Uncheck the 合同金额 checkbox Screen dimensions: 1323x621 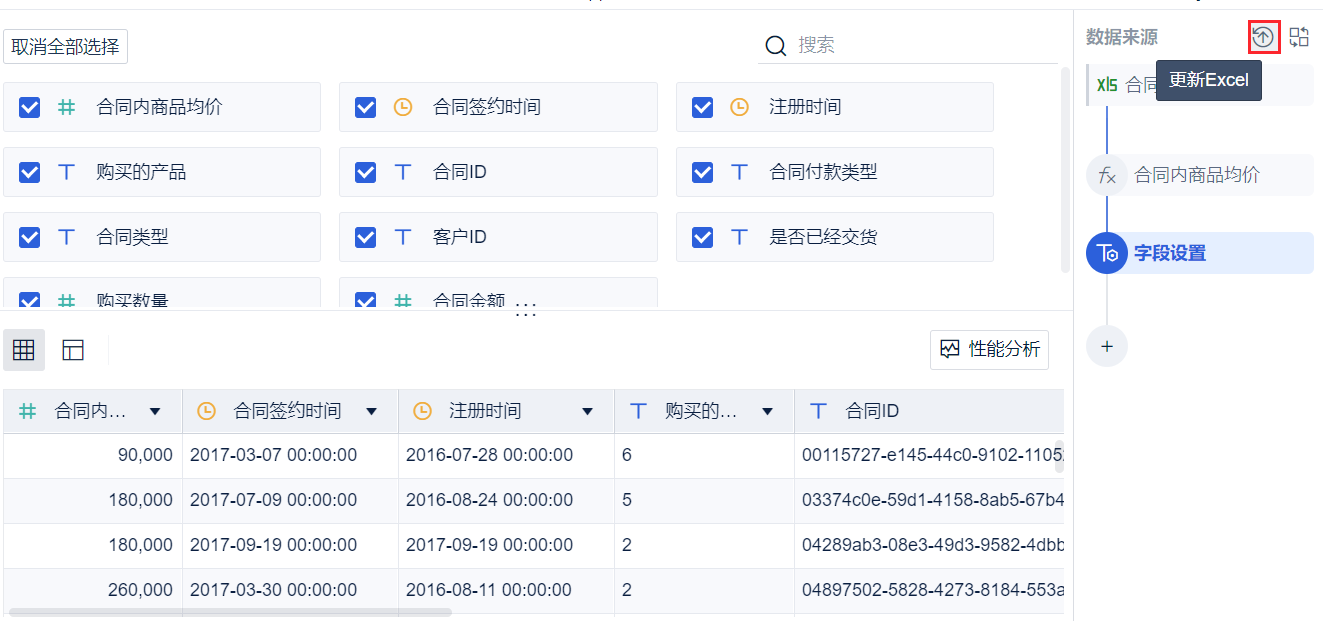click(366, 299)
